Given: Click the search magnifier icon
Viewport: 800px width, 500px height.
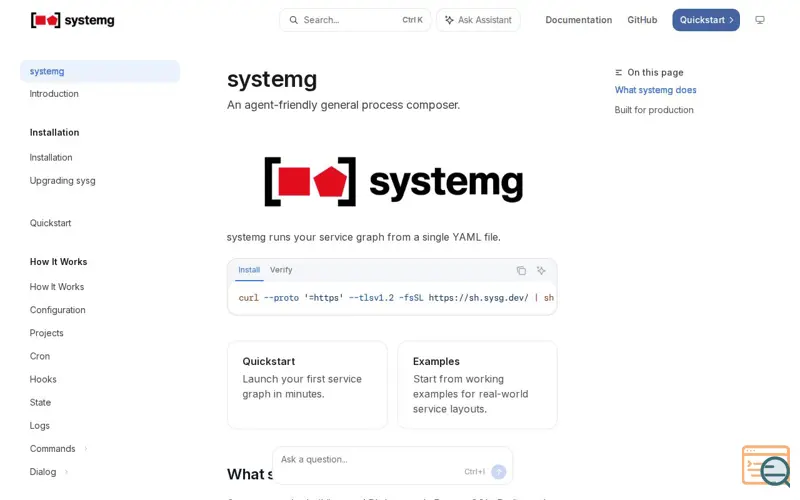Looking at the screenshot, I should (x=293, y=20).
